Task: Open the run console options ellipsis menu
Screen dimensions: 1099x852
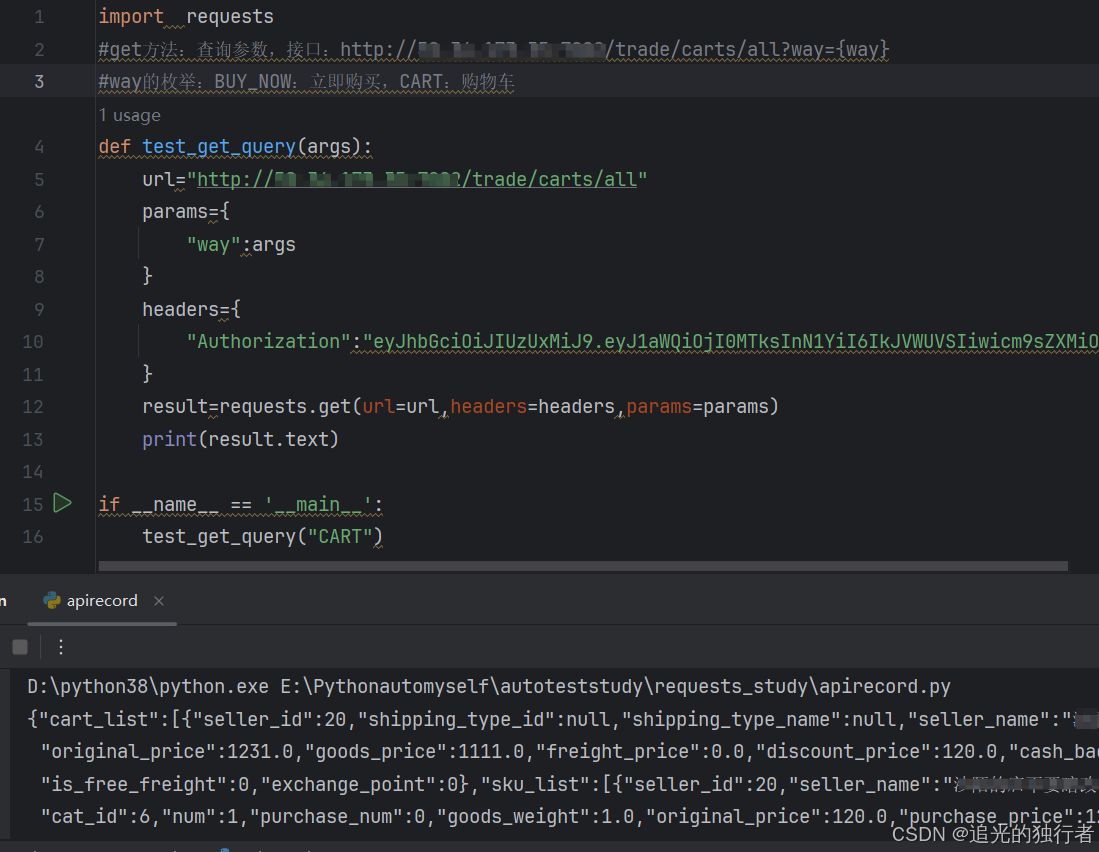Action: [61, 647]
